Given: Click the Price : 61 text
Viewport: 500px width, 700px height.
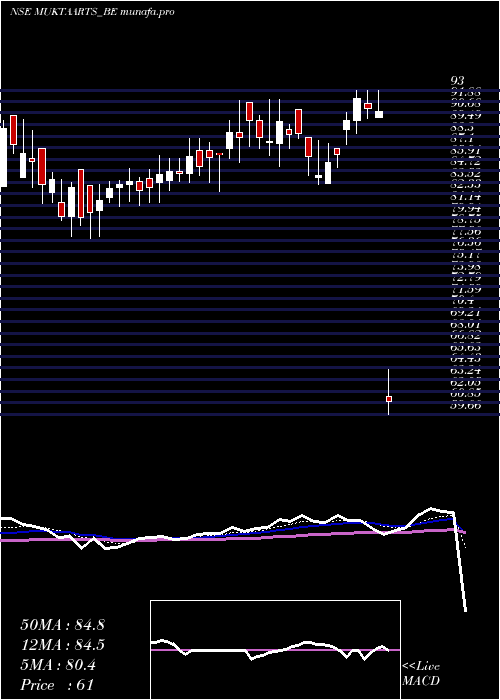Looking at the screenshot, I should tap(57, 685).
